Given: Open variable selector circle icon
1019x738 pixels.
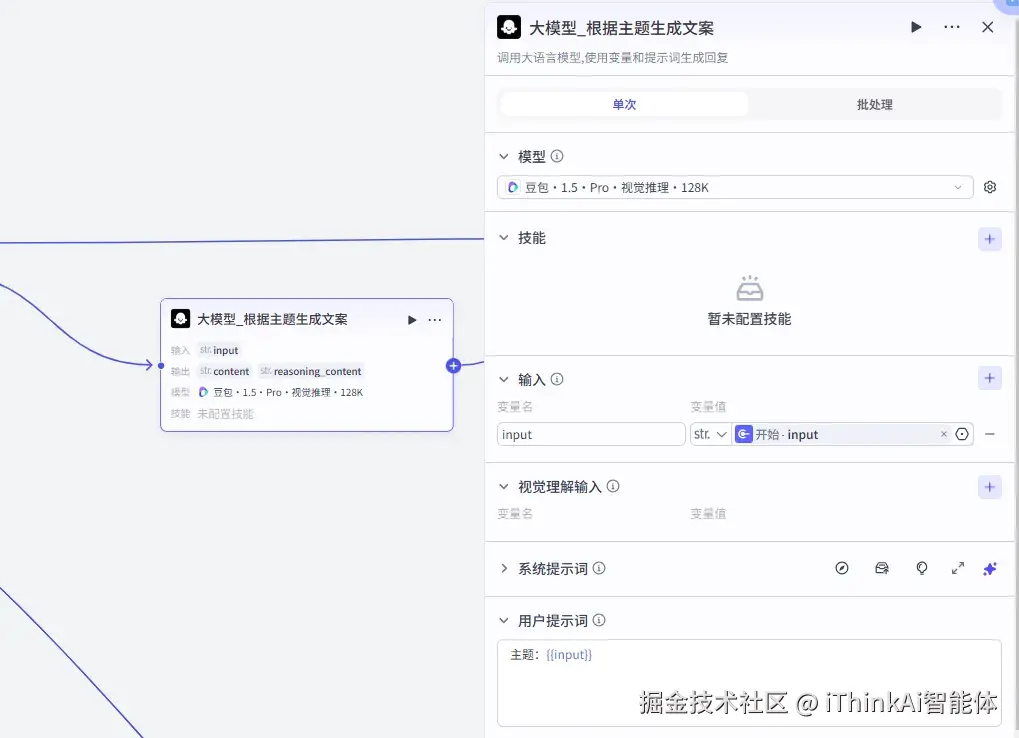Looking at the screenshot, I should click(962, 434).
